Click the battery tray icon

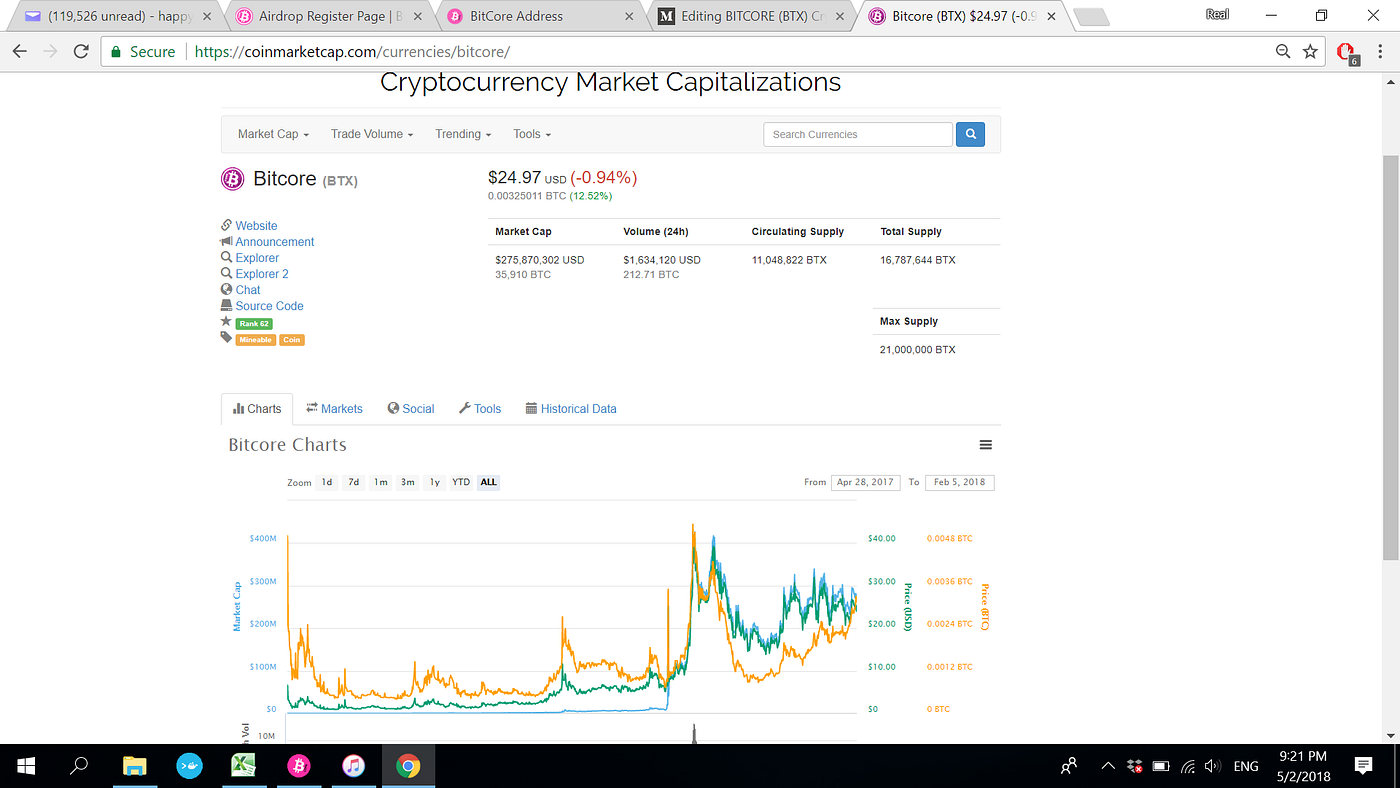point(1161,766)
